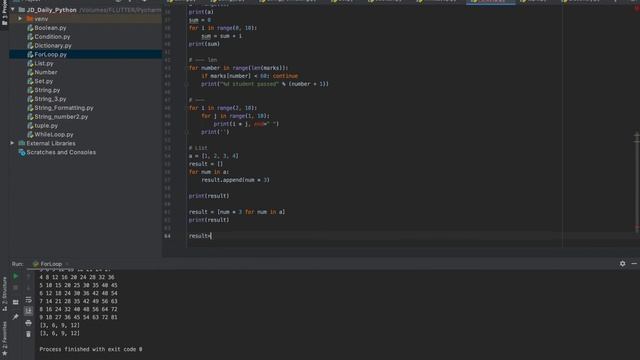This screenshot has width=640, height=360.
Task: Place cursor on line 'result' at line 64
Action: (x=200, y=236)
